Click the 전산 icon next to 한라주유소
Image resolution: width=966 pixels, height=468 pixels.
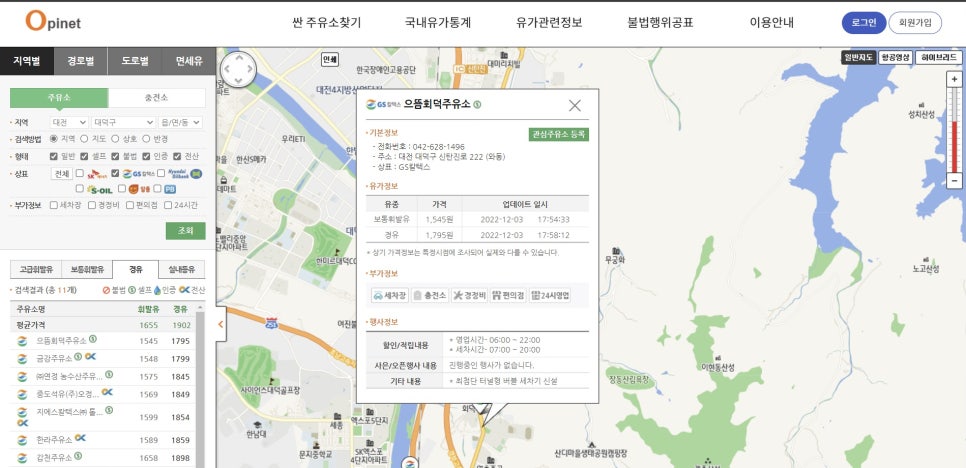coord(80,438)
